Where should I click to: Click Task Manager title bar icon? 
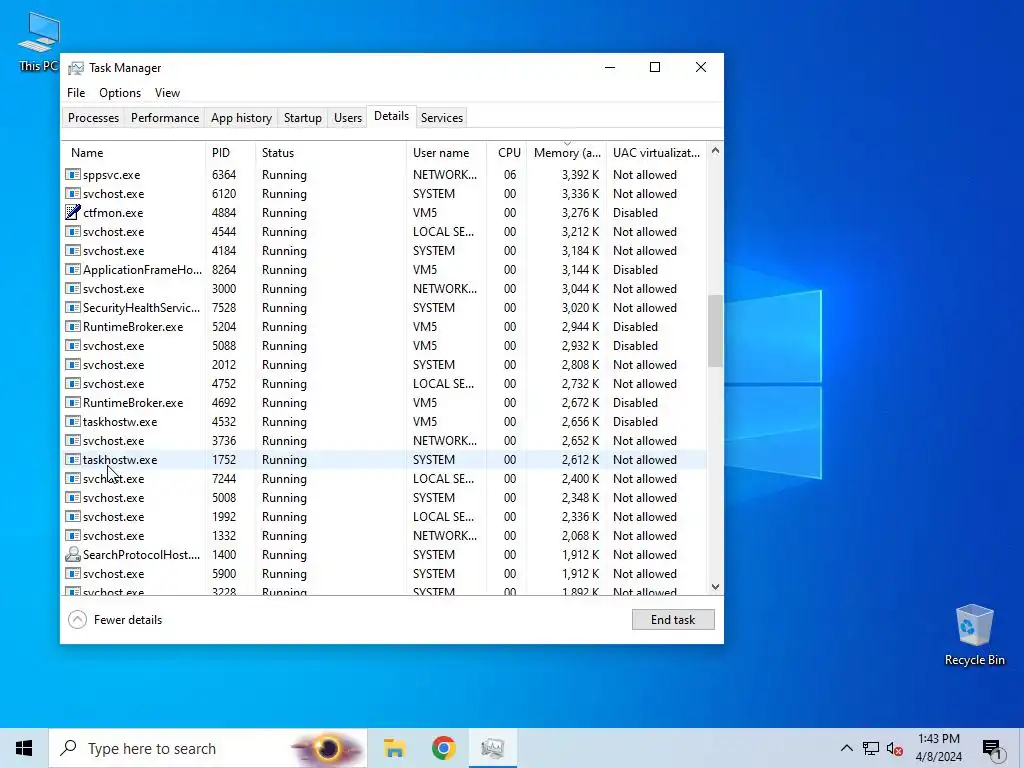[76, 68]
